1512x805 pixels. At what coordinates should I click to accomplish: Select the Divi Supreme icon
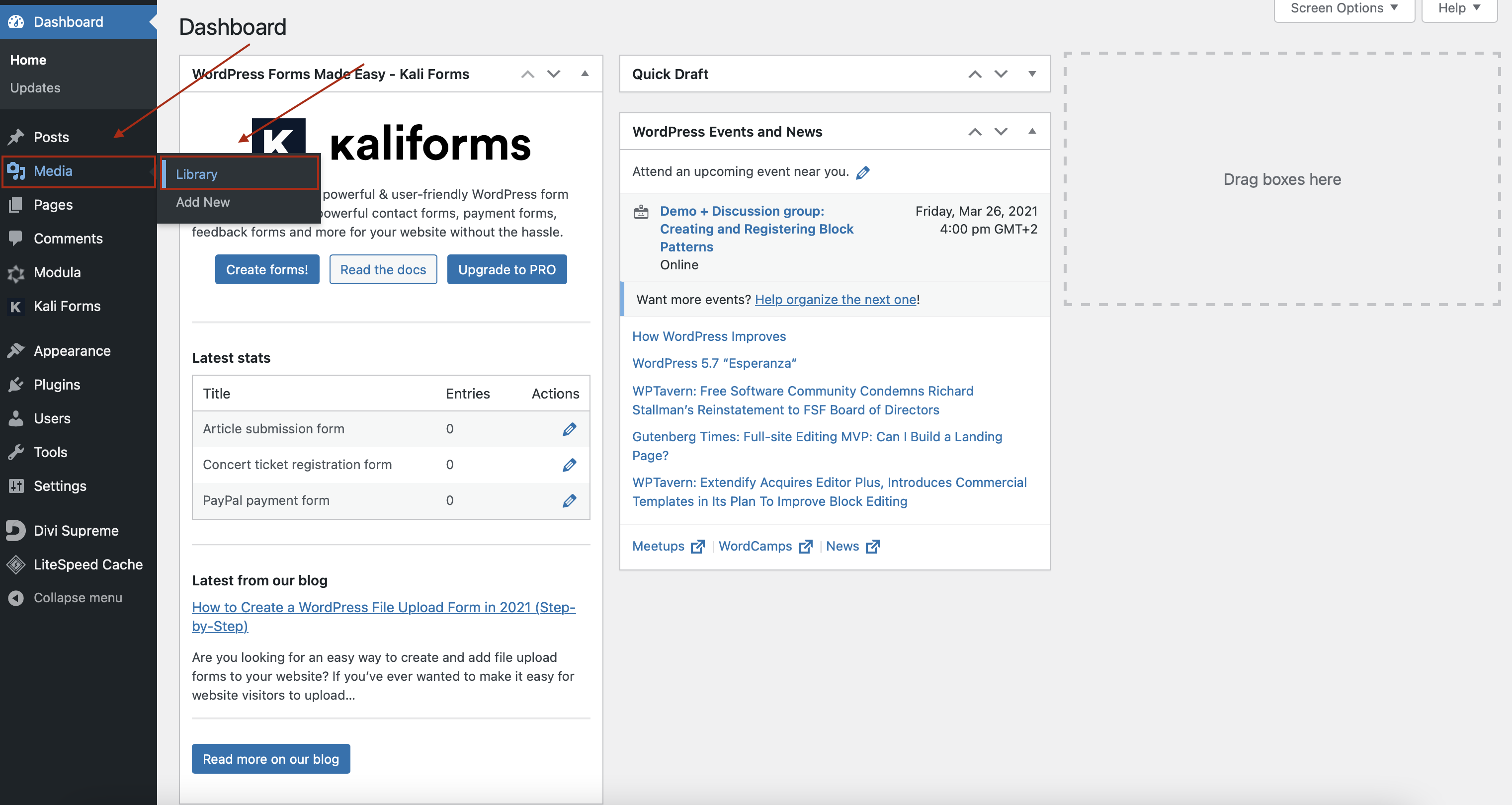[x=15, y=530]
